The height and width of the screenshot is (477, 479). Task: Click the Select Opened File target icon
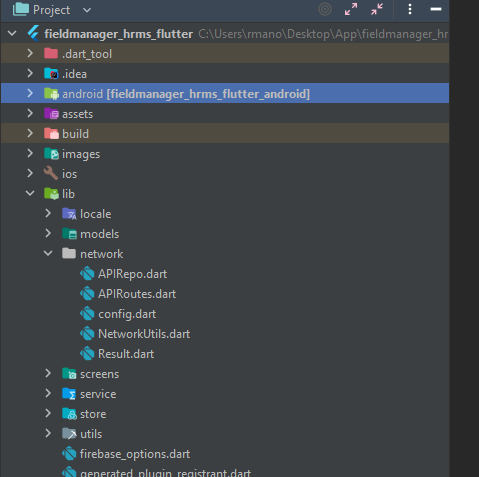325,9
